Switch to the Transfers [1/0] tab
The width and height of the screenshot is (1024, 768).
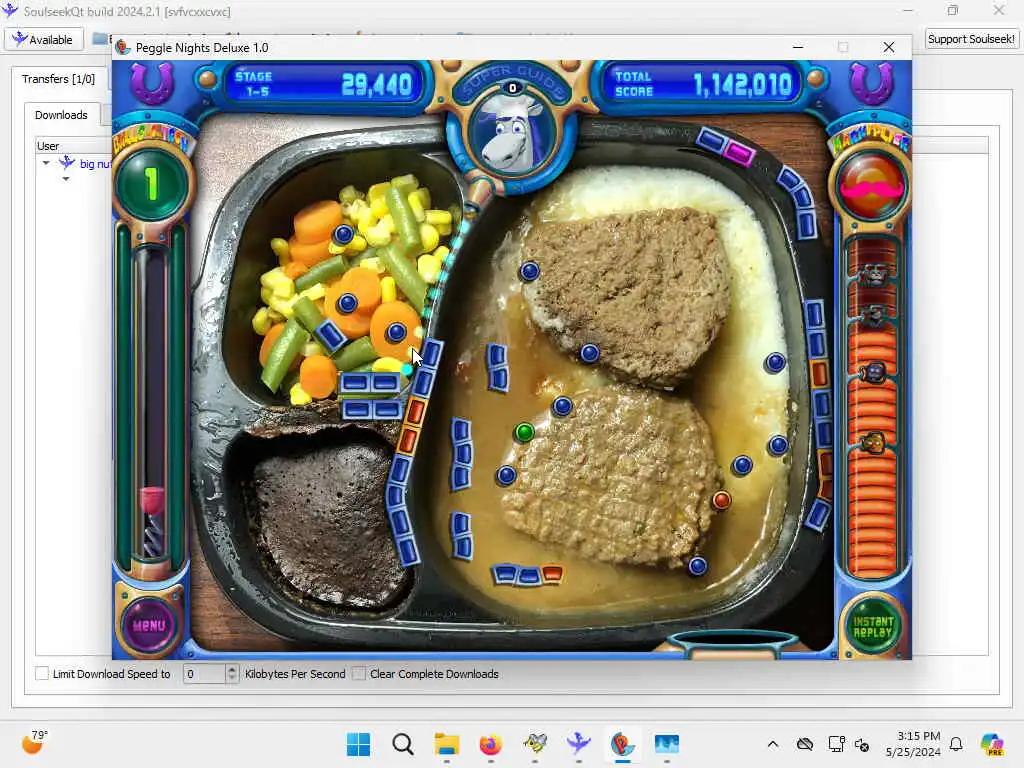click(x=58, y=79)
